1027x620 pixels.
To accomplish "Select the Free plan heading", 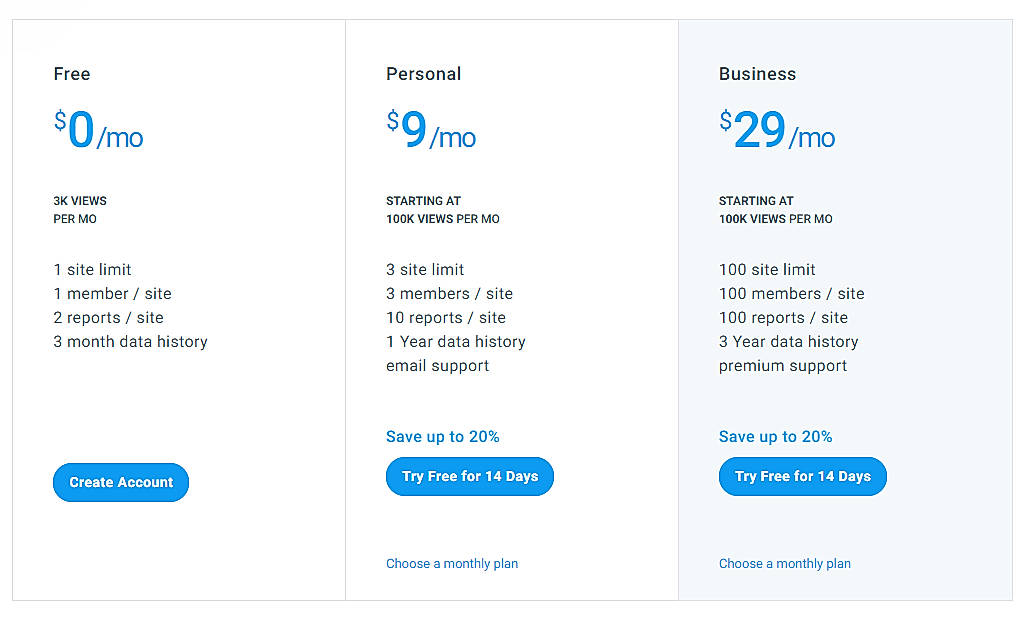I will 72,74.
